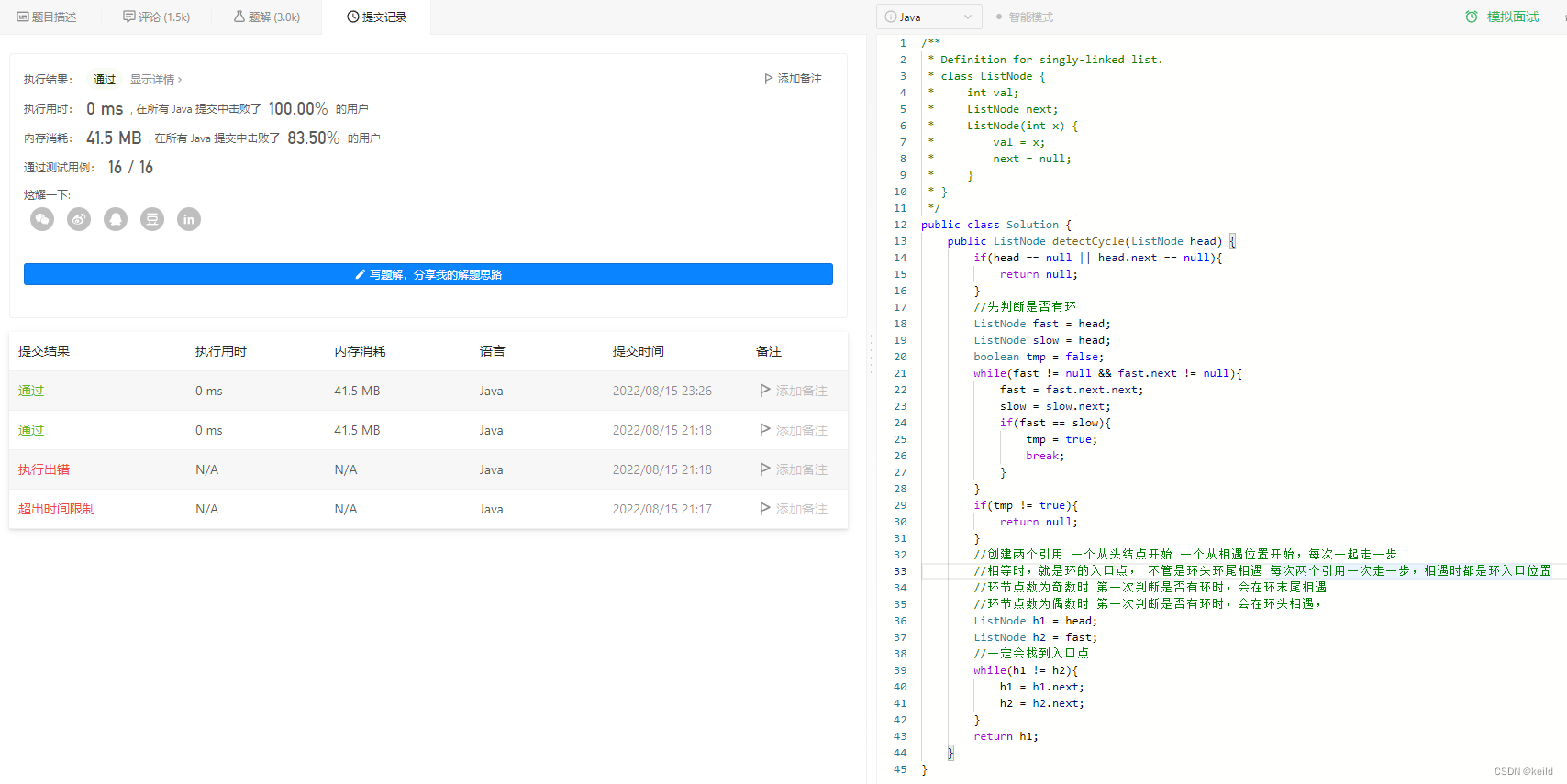1567x784 pixels.
Task: Share result via Weibo icon
Action: (79, 219)
